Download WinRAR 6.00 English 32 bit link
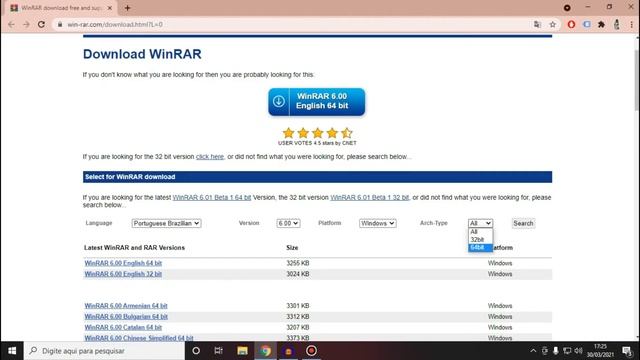The height and width of the screenshot is (360, 640). coord(123,274)
